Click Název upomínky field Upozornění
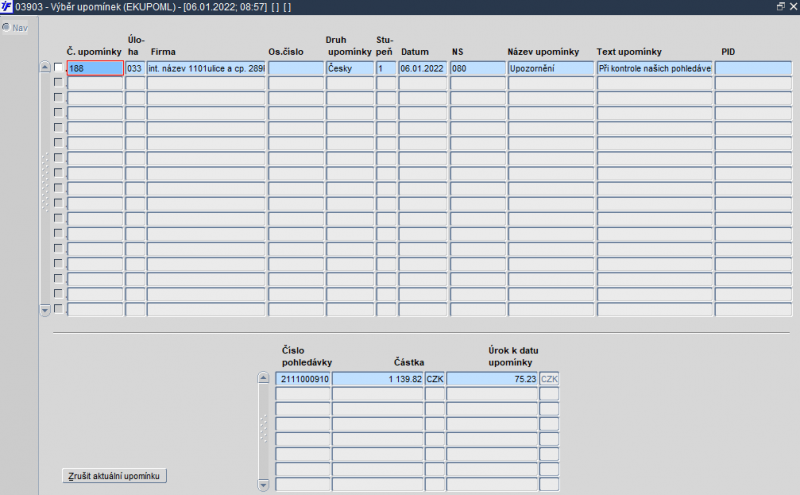Screen dimensions: 800x495 point(551,68)
